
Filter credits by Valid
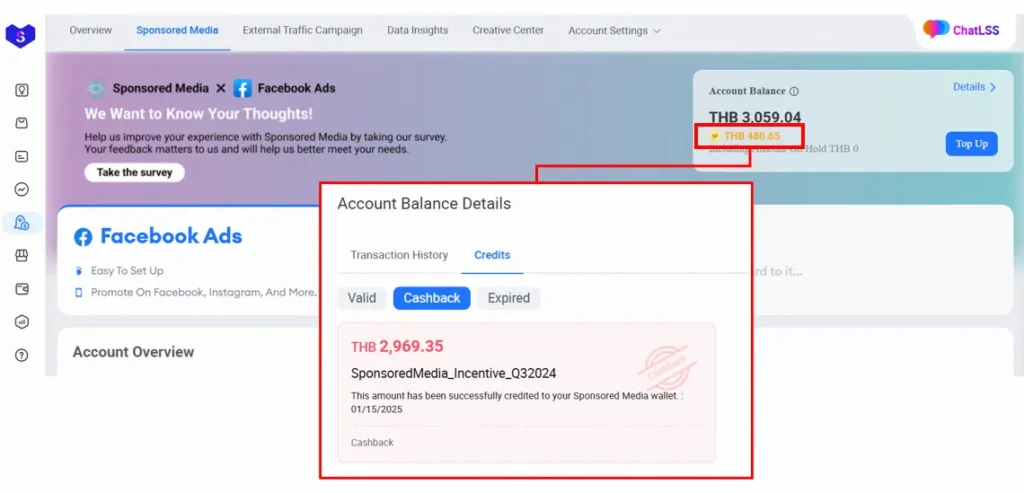[x=362, y=298]
